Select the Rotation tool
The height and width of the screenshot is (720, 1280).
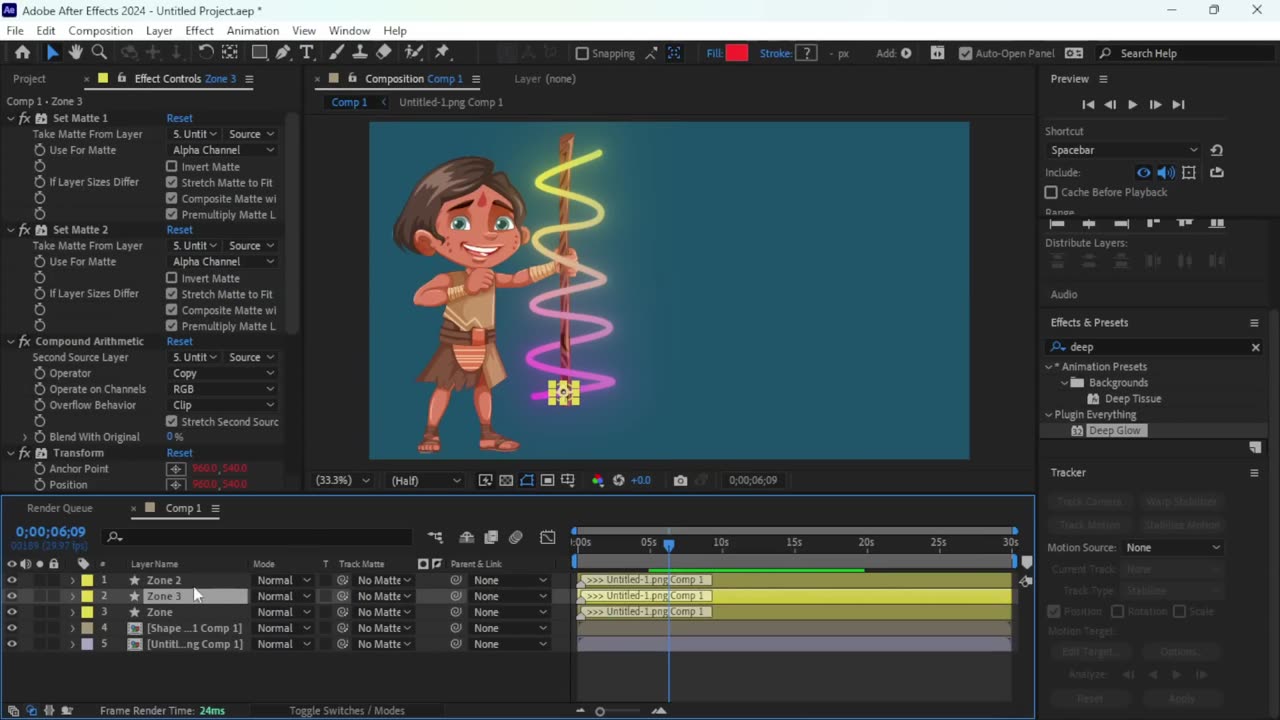[206, 53]
